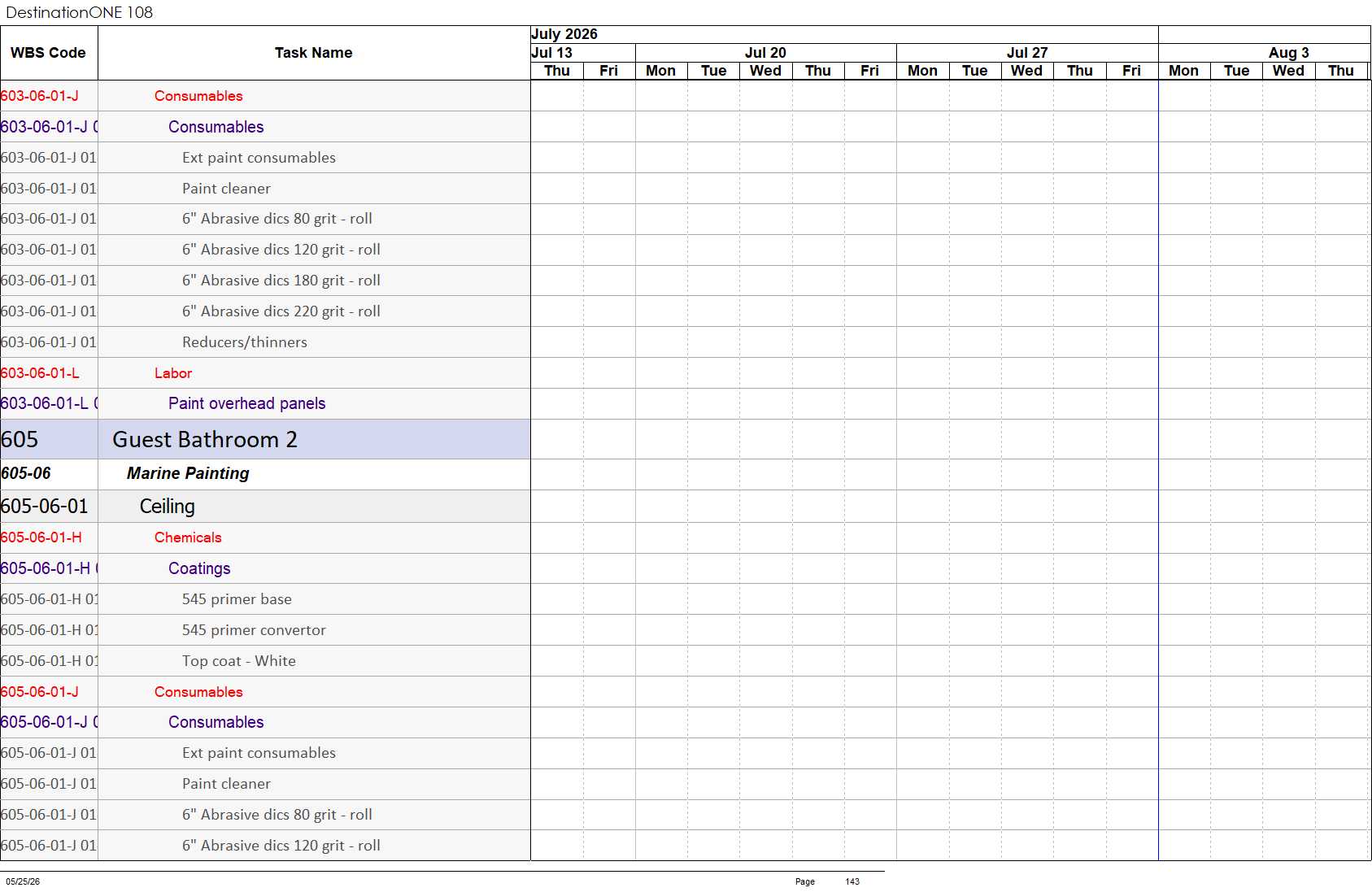
Task: Click WBS code 605-06-01-H in red
Action: 41,537
